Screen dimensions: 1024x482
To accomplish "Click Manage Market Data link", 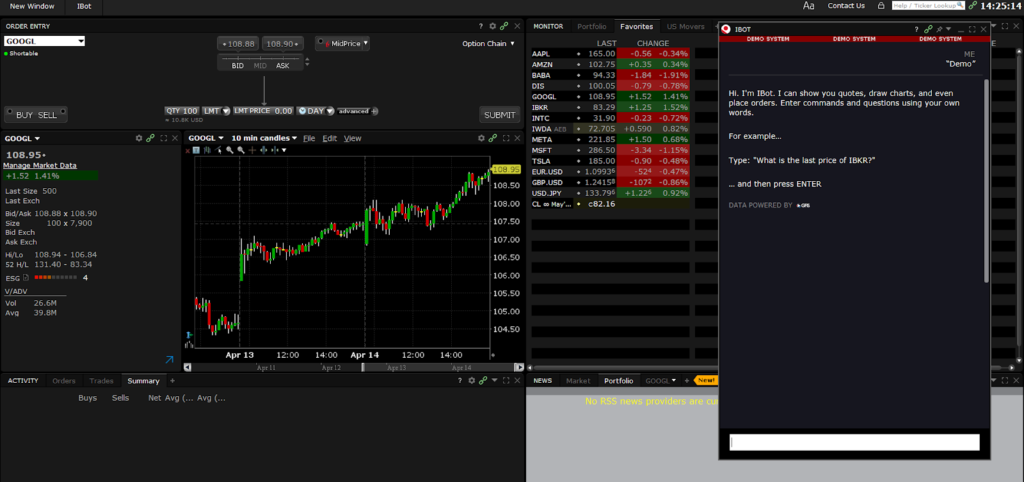I will tap(40, 166).
